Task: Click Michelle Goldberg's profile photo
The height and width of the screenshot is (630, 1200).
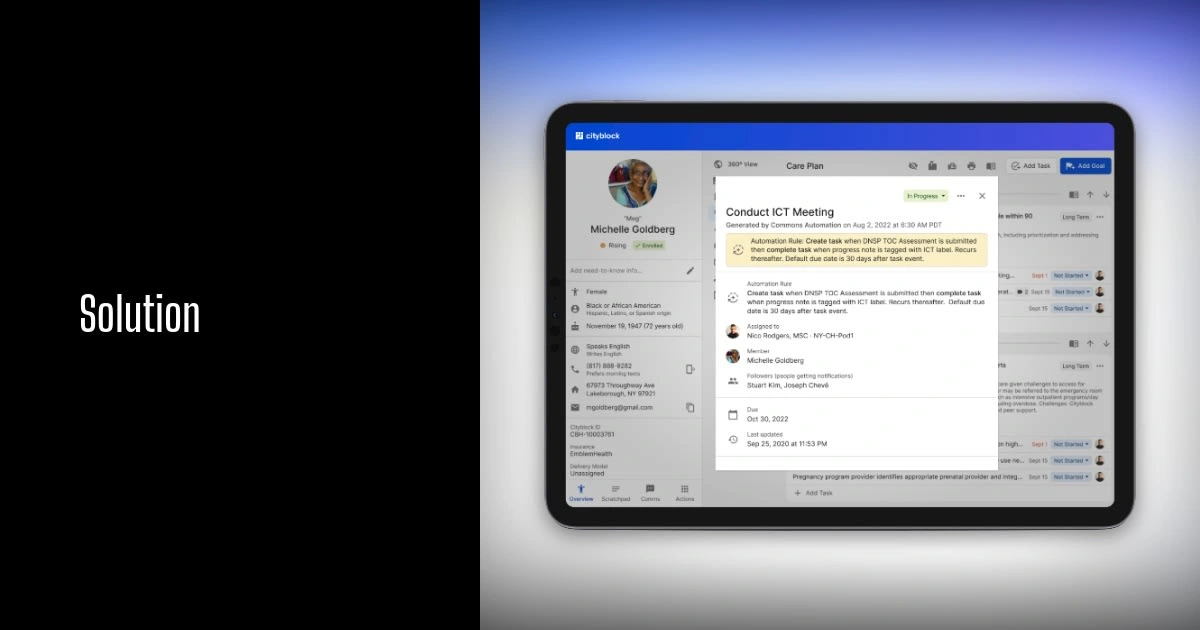Action: (632, 184)
